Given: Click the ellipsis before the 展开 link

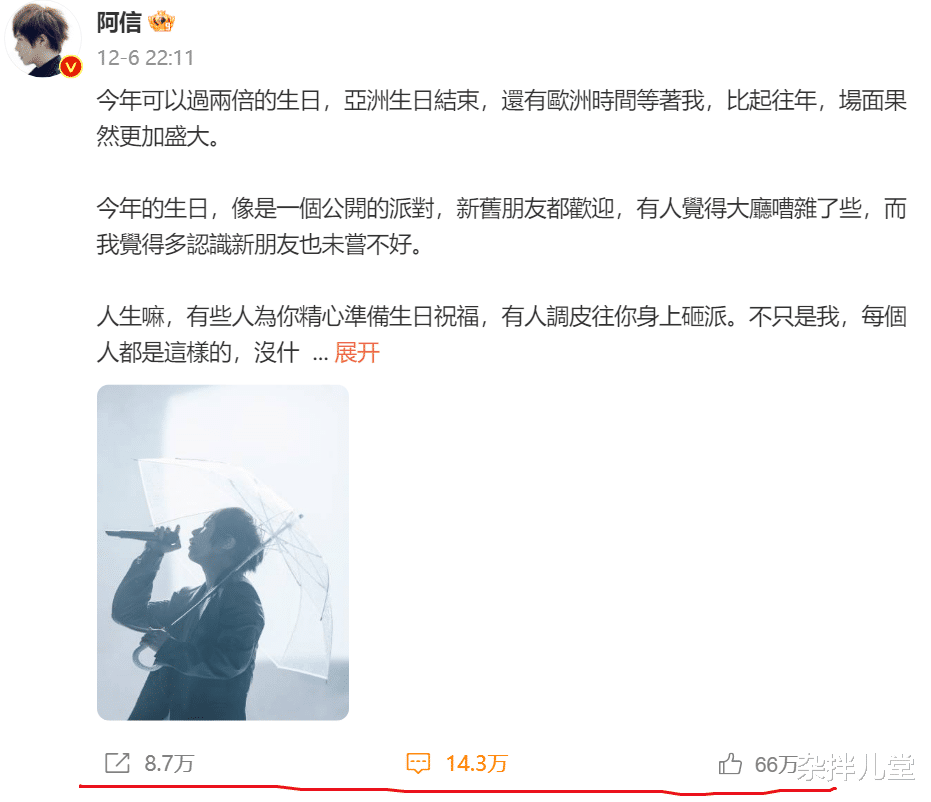Looking at the screenshot, I should (320, 356).
